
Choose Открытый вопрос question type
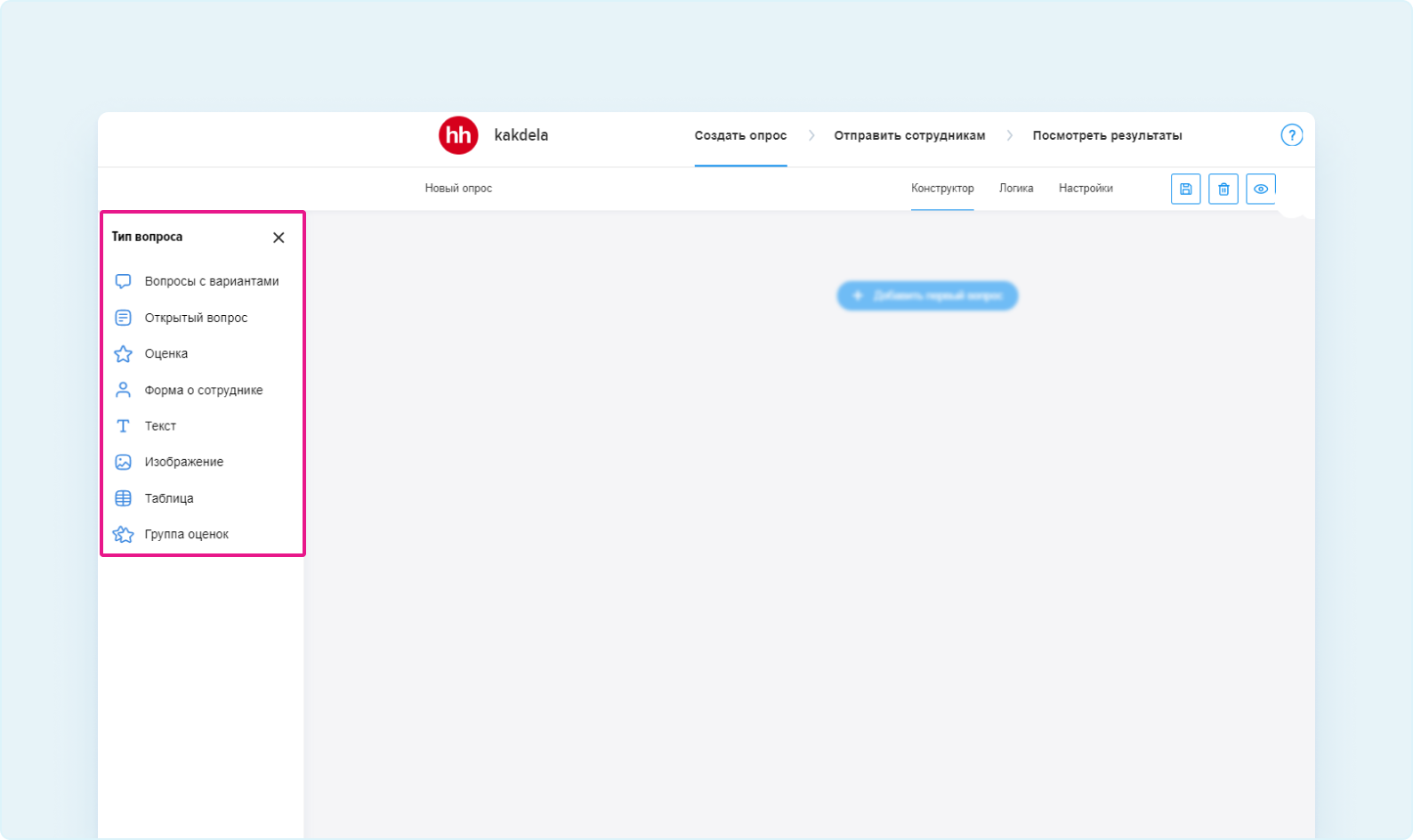pyautogui.click(x=197, y=318)
